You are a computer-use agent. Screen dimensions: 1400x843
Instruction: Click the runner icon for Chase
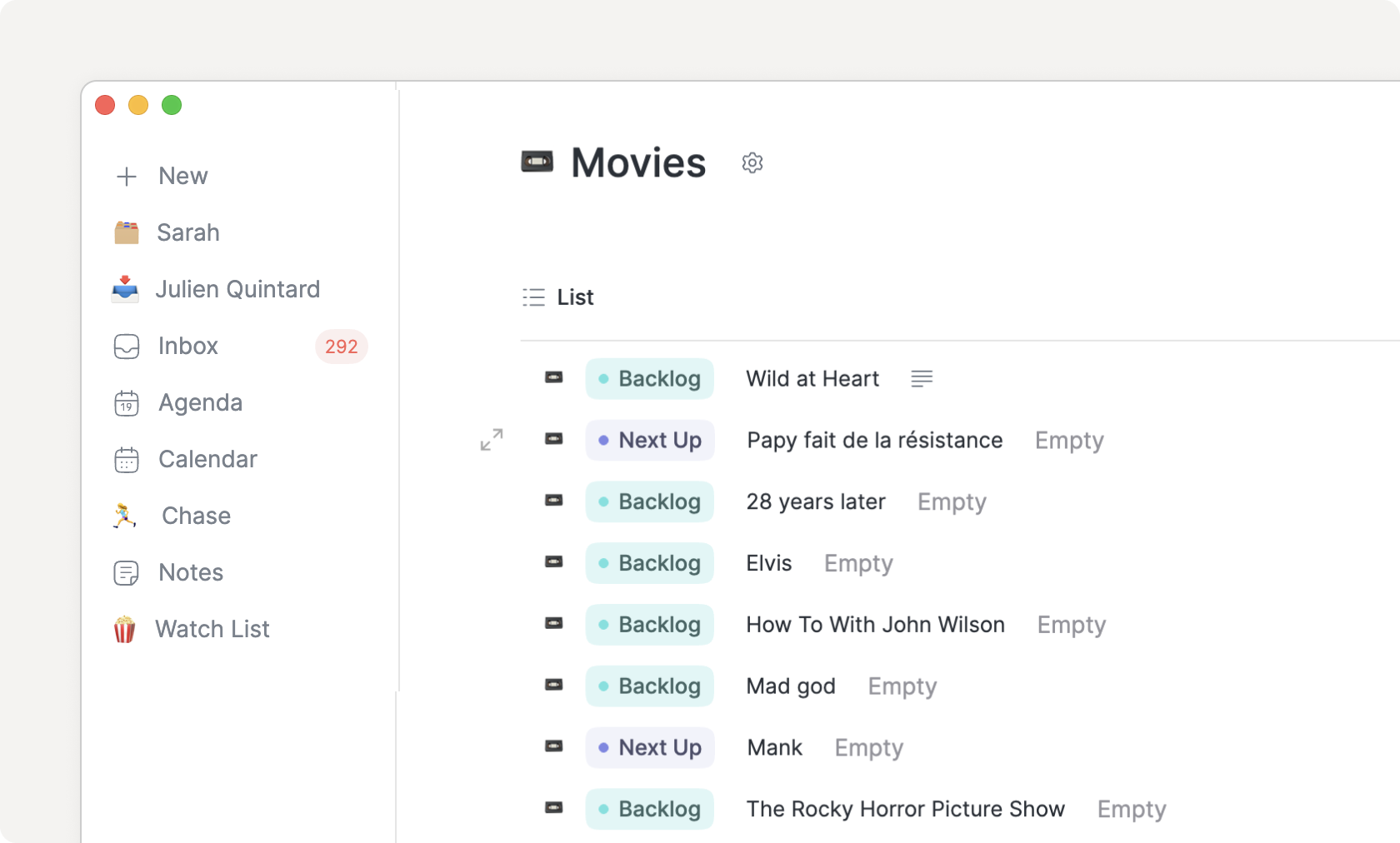125,516
